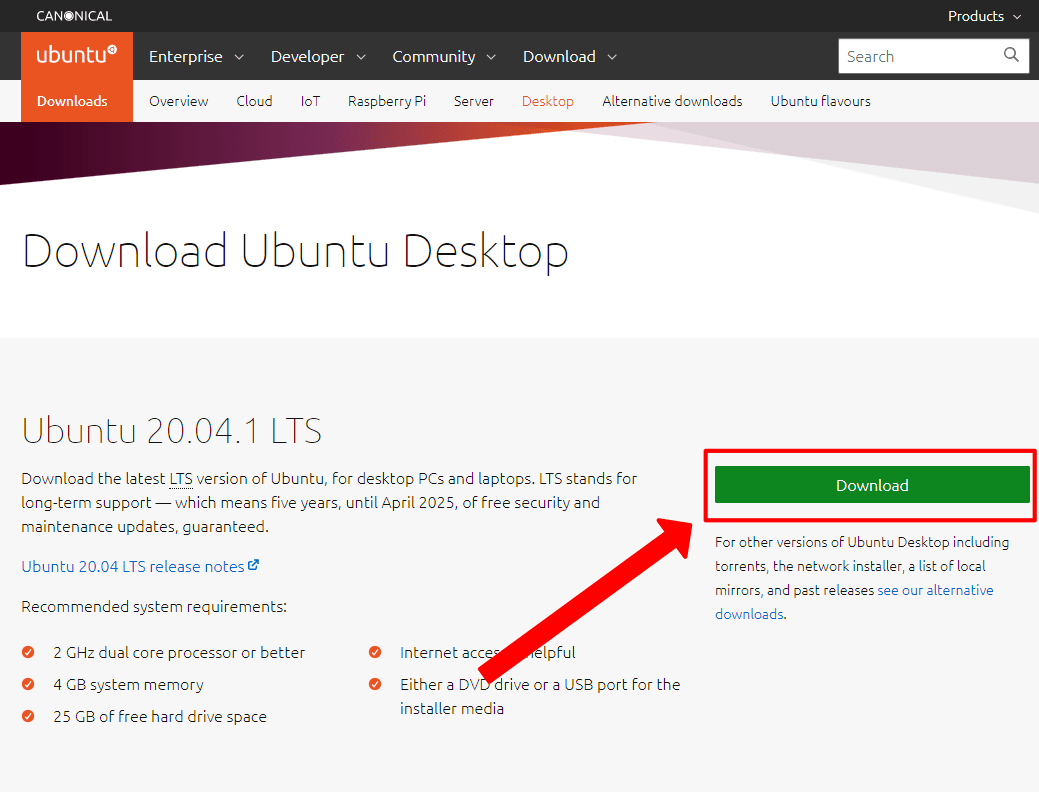
Task: Follow the 'see our alternative downloads' link
Action: [x=854, y=602]
